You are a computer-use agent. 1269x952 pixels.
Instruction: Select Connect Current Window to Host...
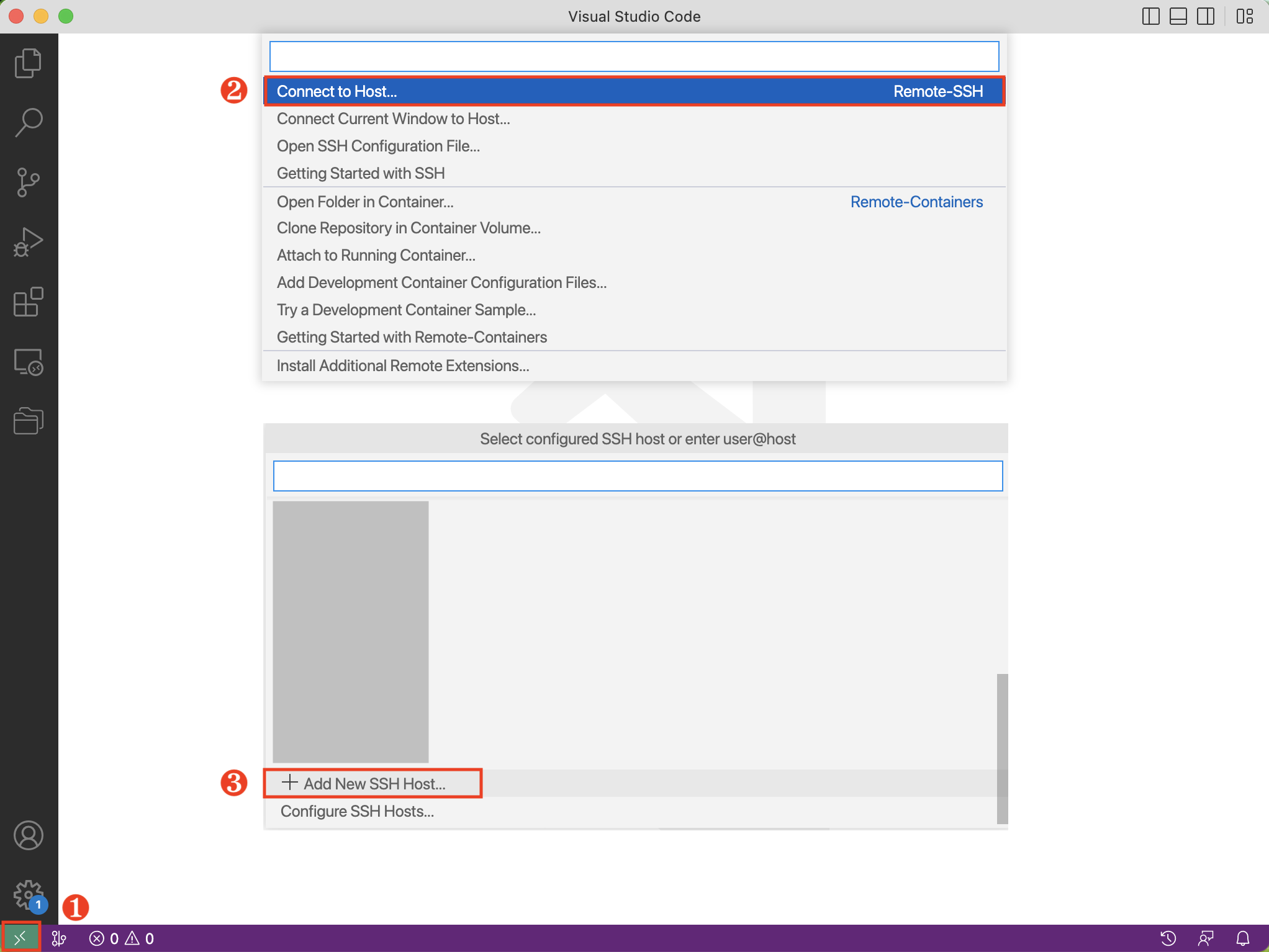click(x=634, y=119)
